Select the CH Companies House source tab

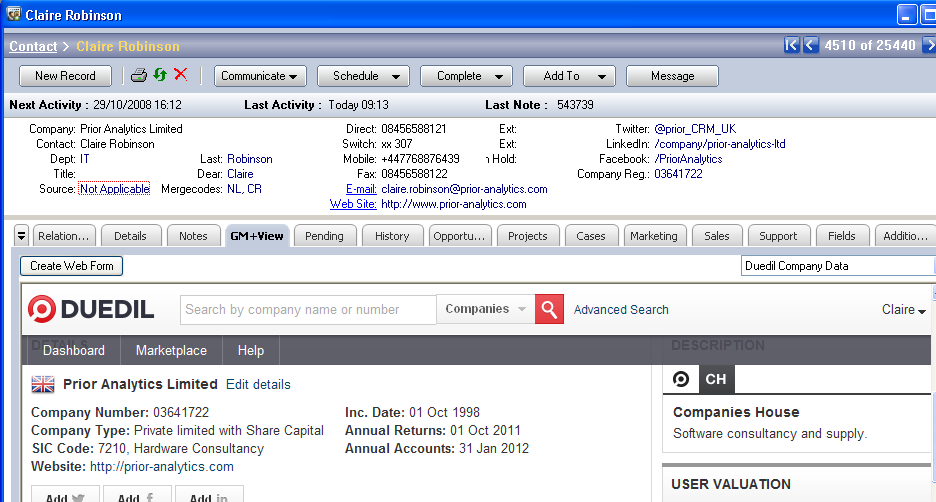(716, 379)
